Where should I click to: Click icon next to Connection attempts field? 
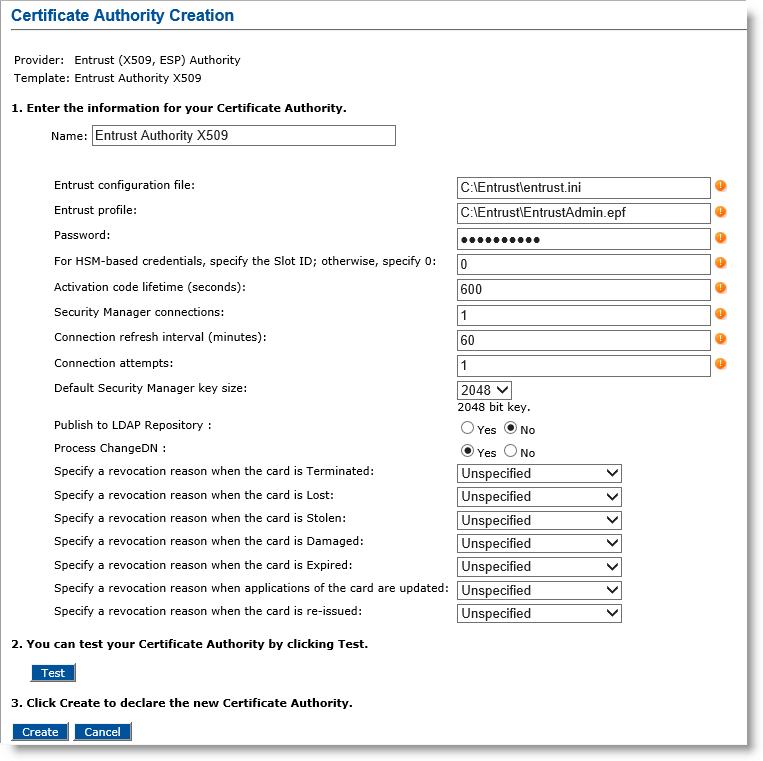pyautogui.click(x=720, y=364)
